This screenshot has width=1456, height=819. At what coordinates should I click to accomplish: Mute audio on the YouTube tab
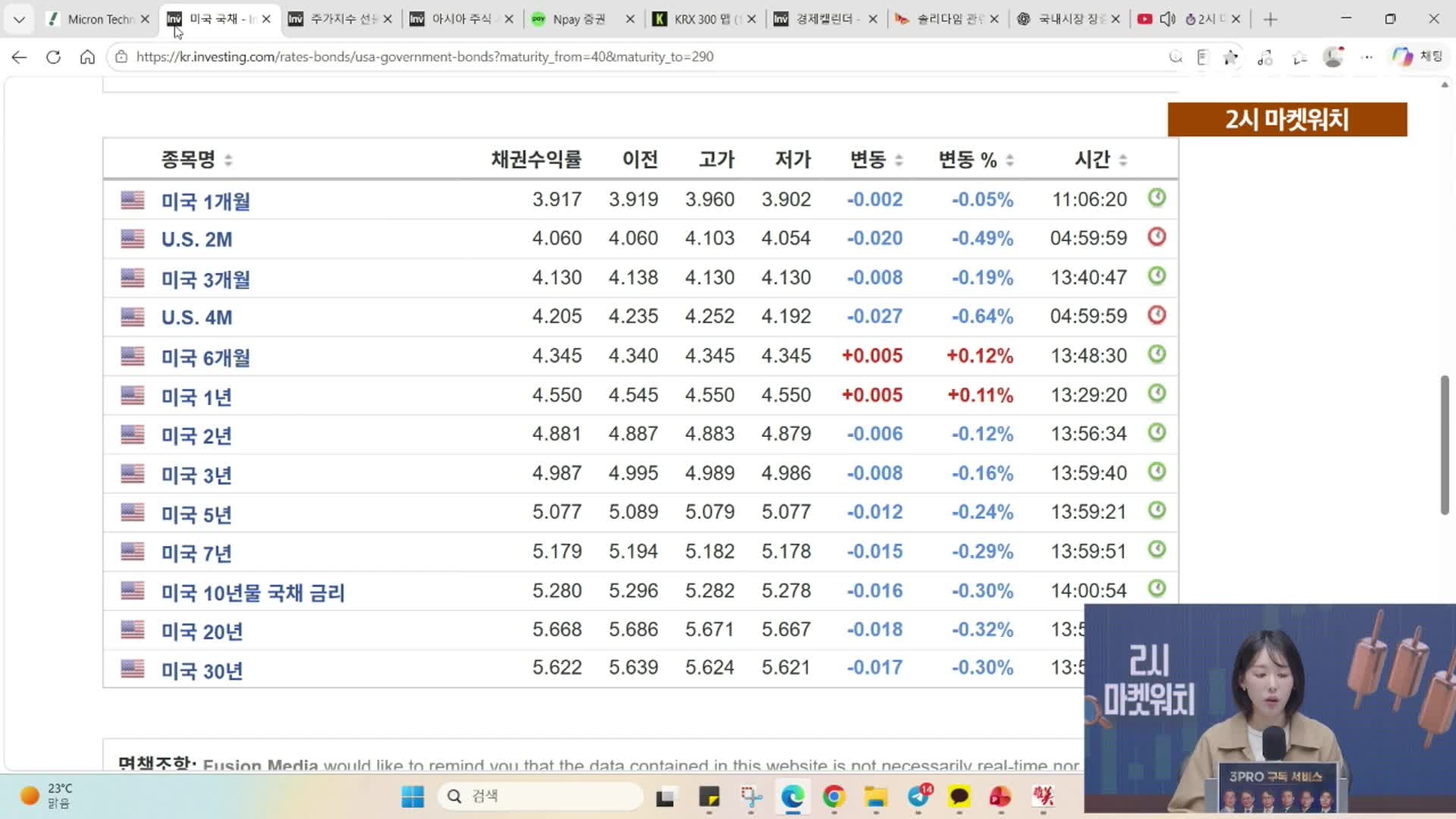(1168, 19)
